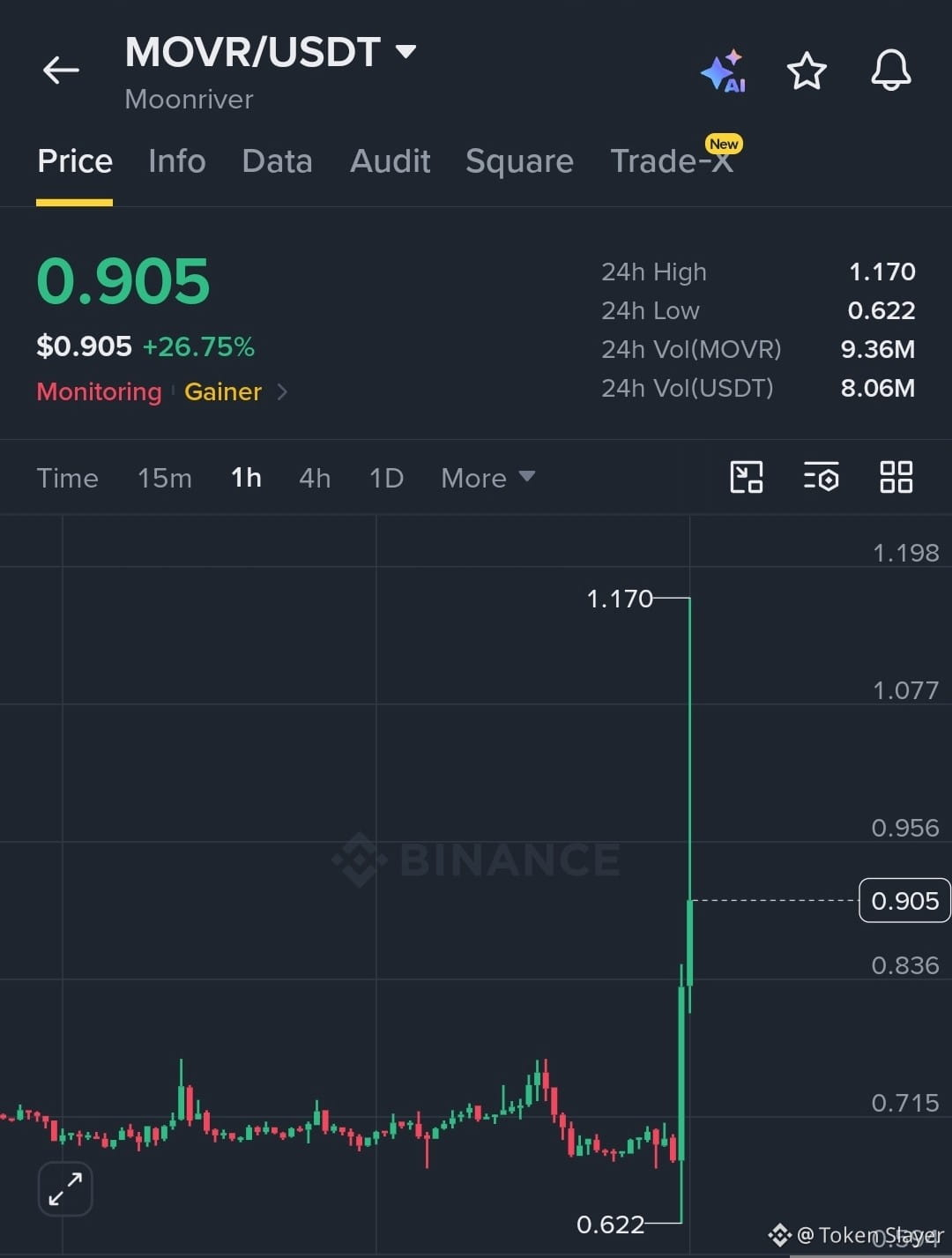Click the $0.905 USD price text

pyautogui.click(x=85, y=346)
